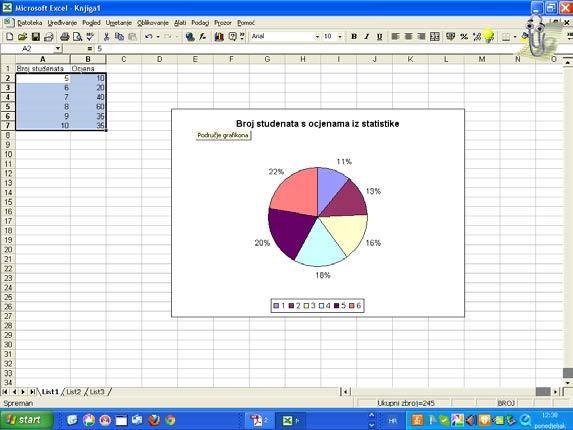
Task: Click the chart title text
Action: pyautogui.click(x=317, y=123)
